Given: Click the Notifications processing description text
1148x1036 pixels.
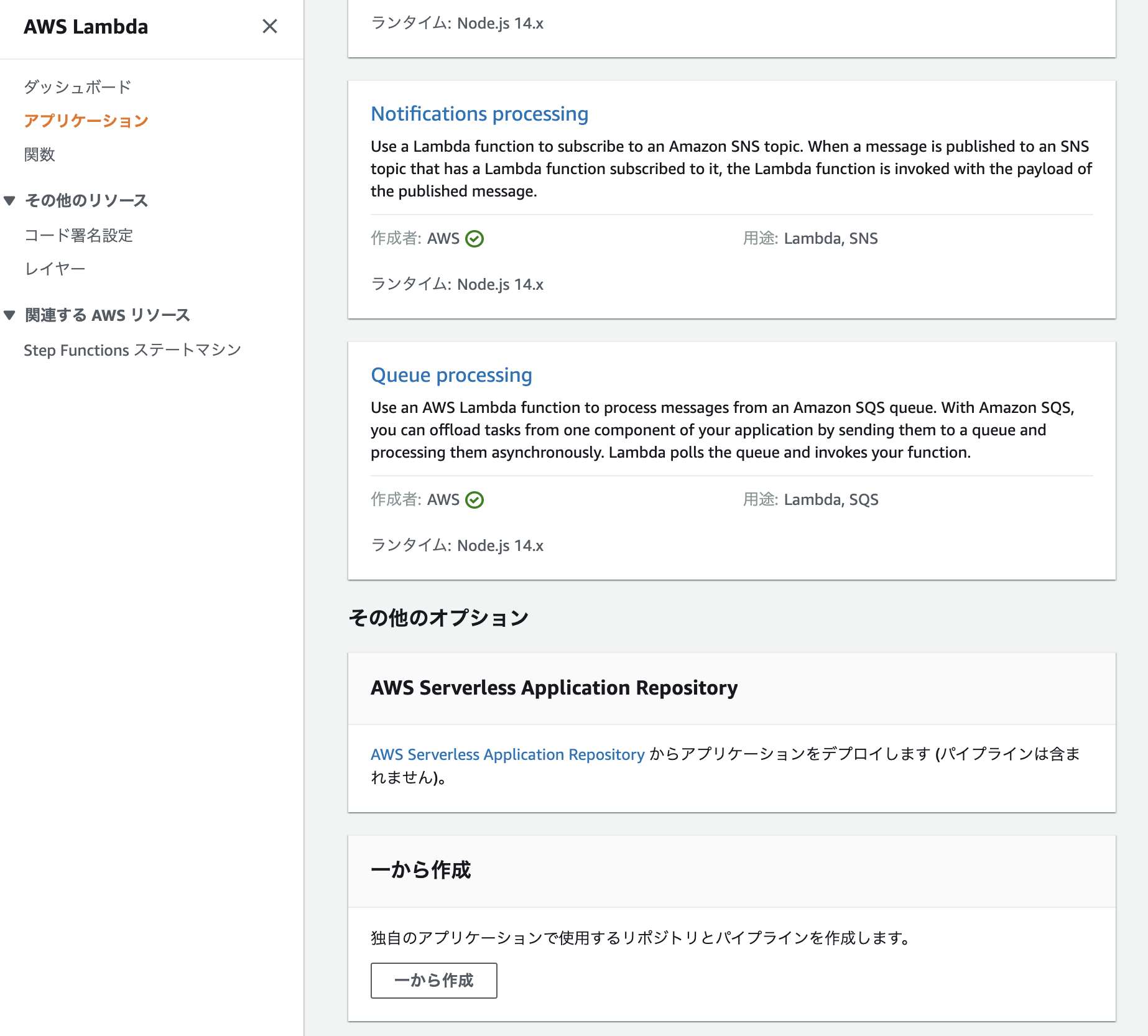Looking at the screenshot, I should (x=731, y=169).
